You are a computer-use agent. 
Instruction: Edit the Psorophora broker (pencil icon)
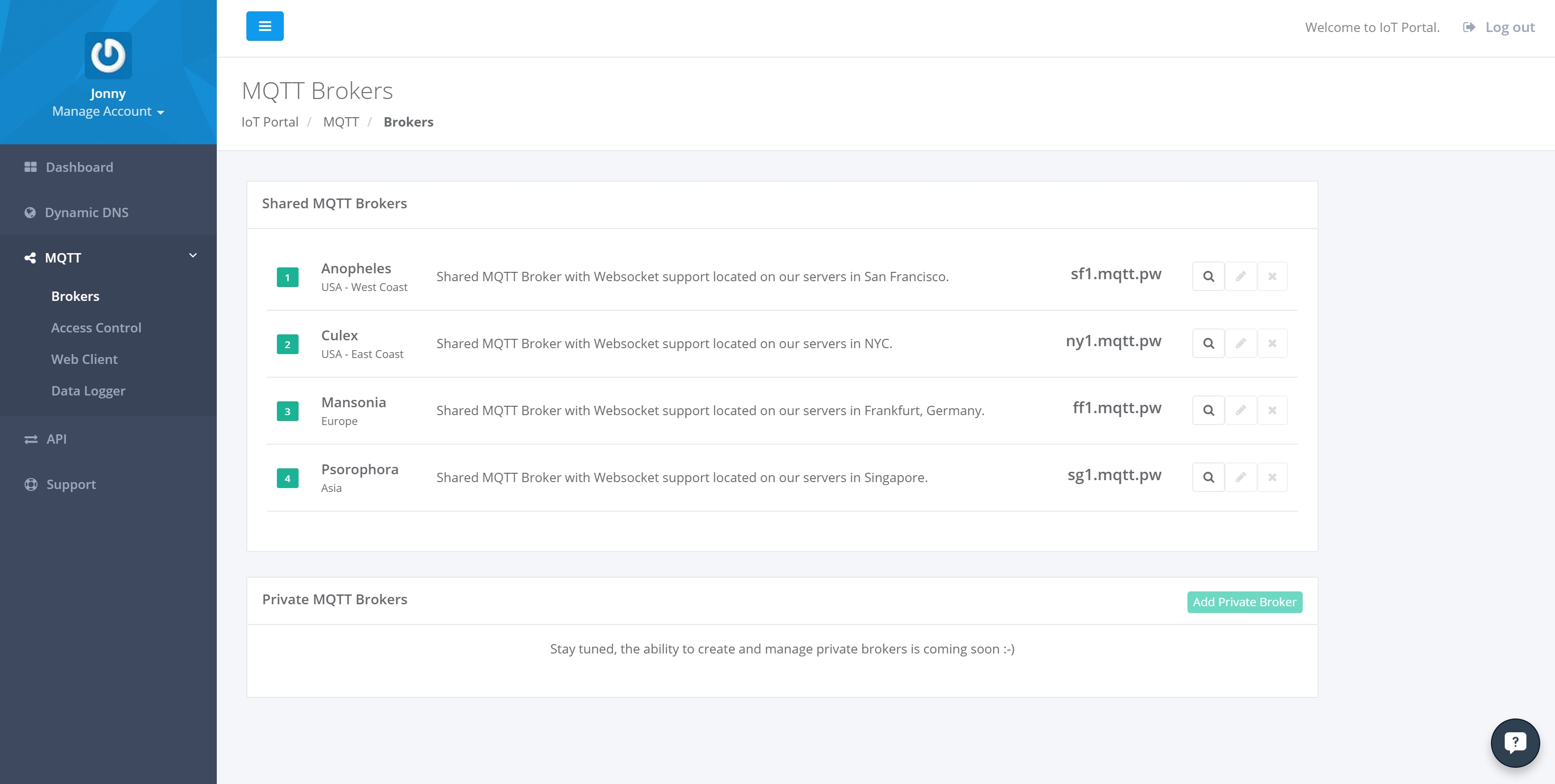click(x=1241, y=477)
